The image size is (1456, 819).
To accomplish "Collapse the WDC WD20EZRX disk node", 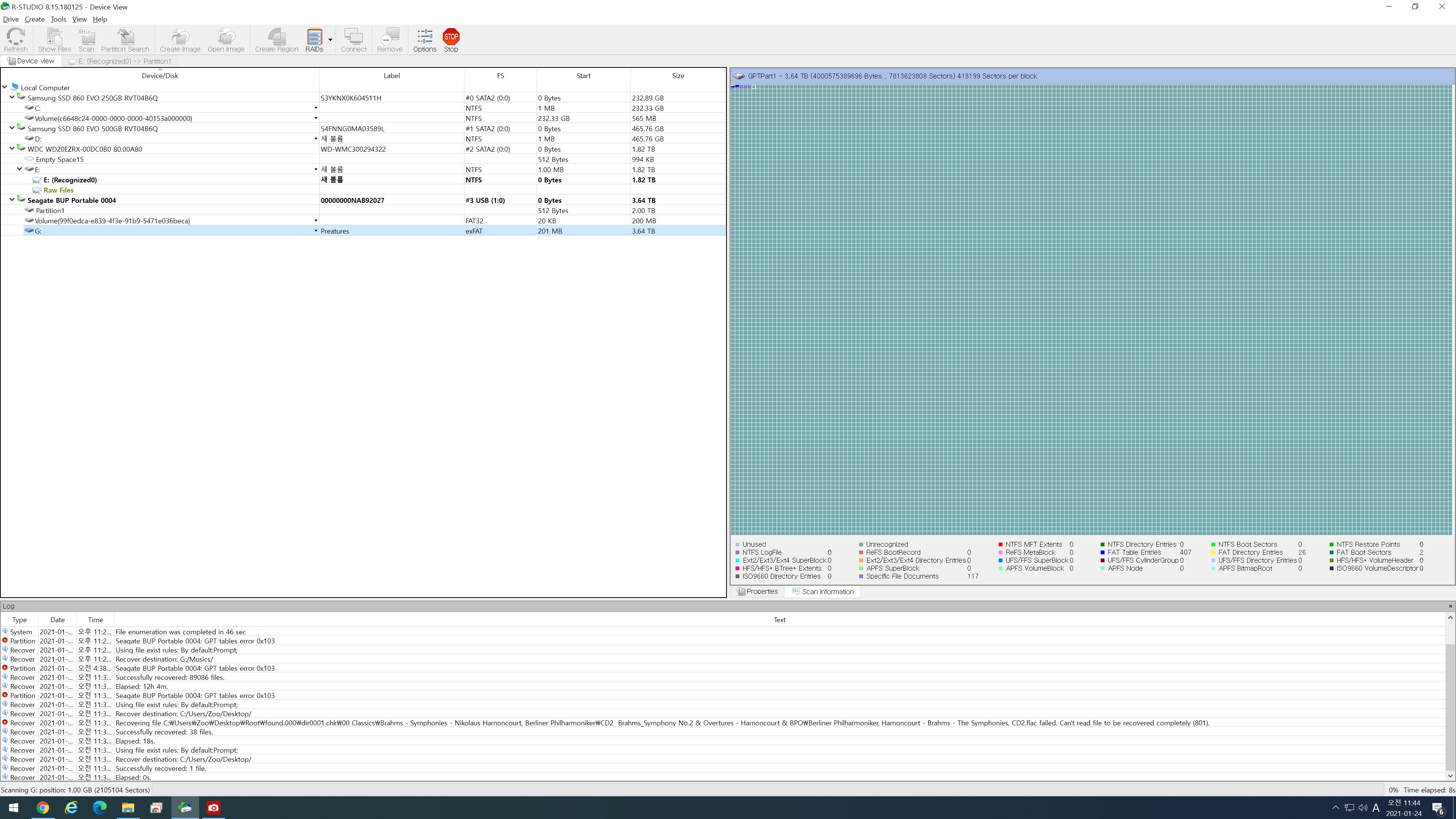I will (x=12, y=149).
